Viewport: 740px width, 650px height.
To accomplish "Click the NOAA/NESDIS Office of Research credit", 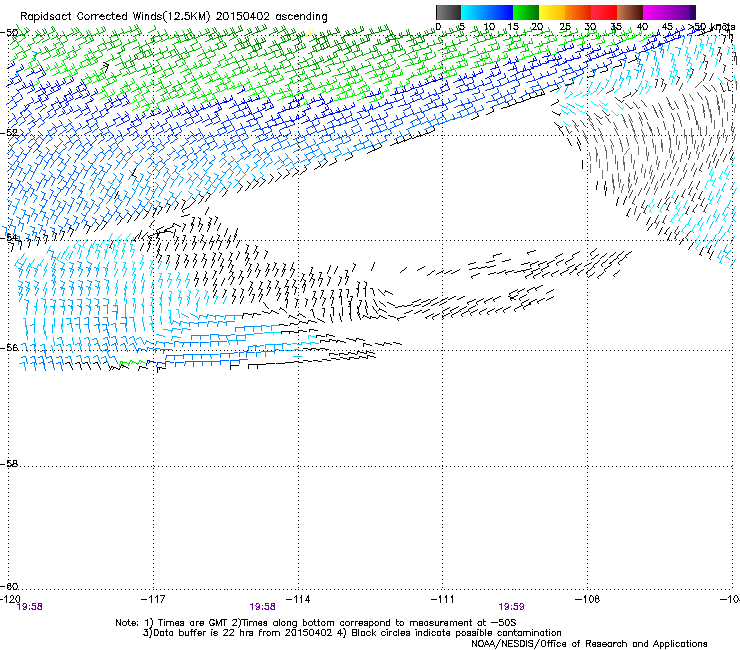I will tap(589, 644).
